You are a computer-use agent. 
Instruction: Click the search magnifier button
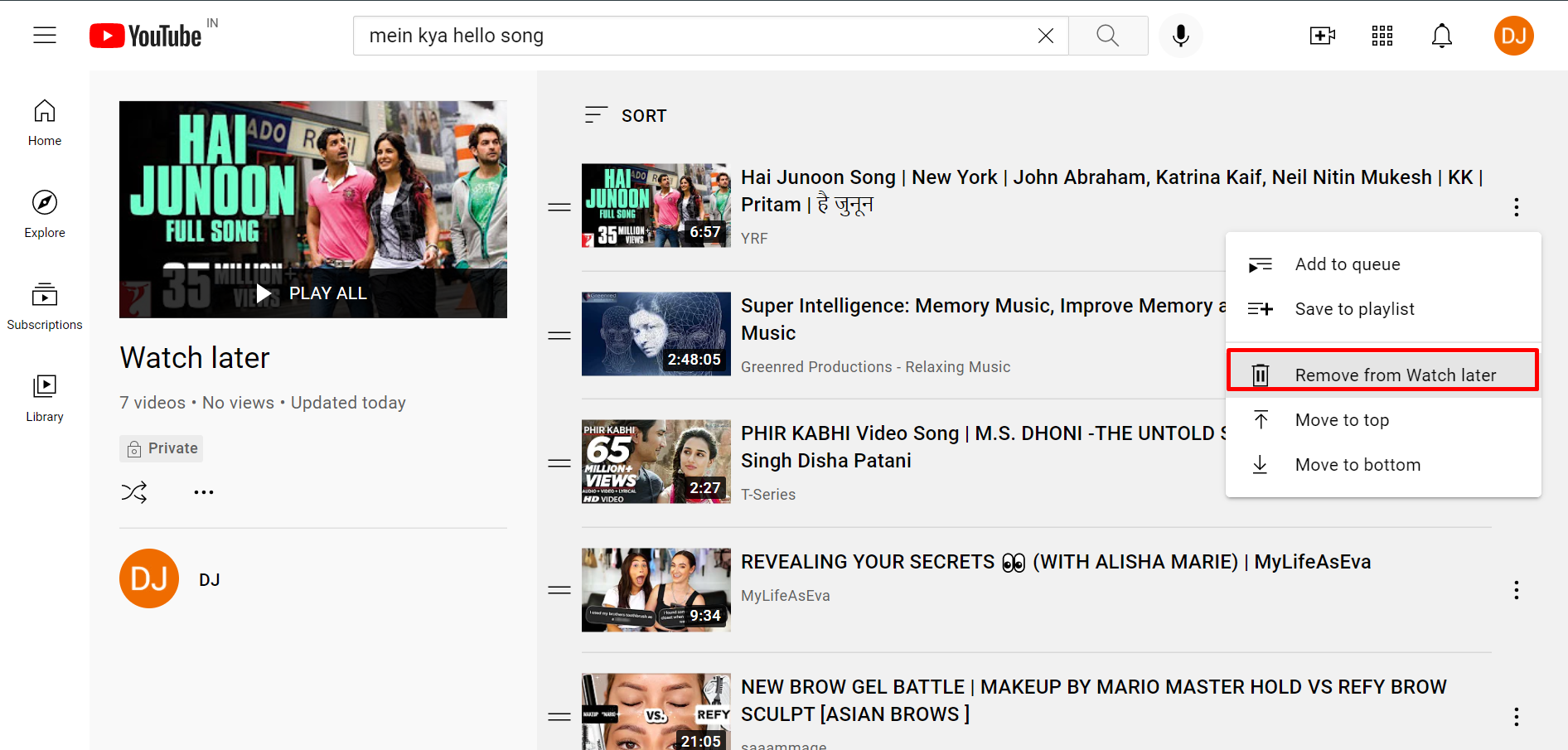tap(1108, 36)
